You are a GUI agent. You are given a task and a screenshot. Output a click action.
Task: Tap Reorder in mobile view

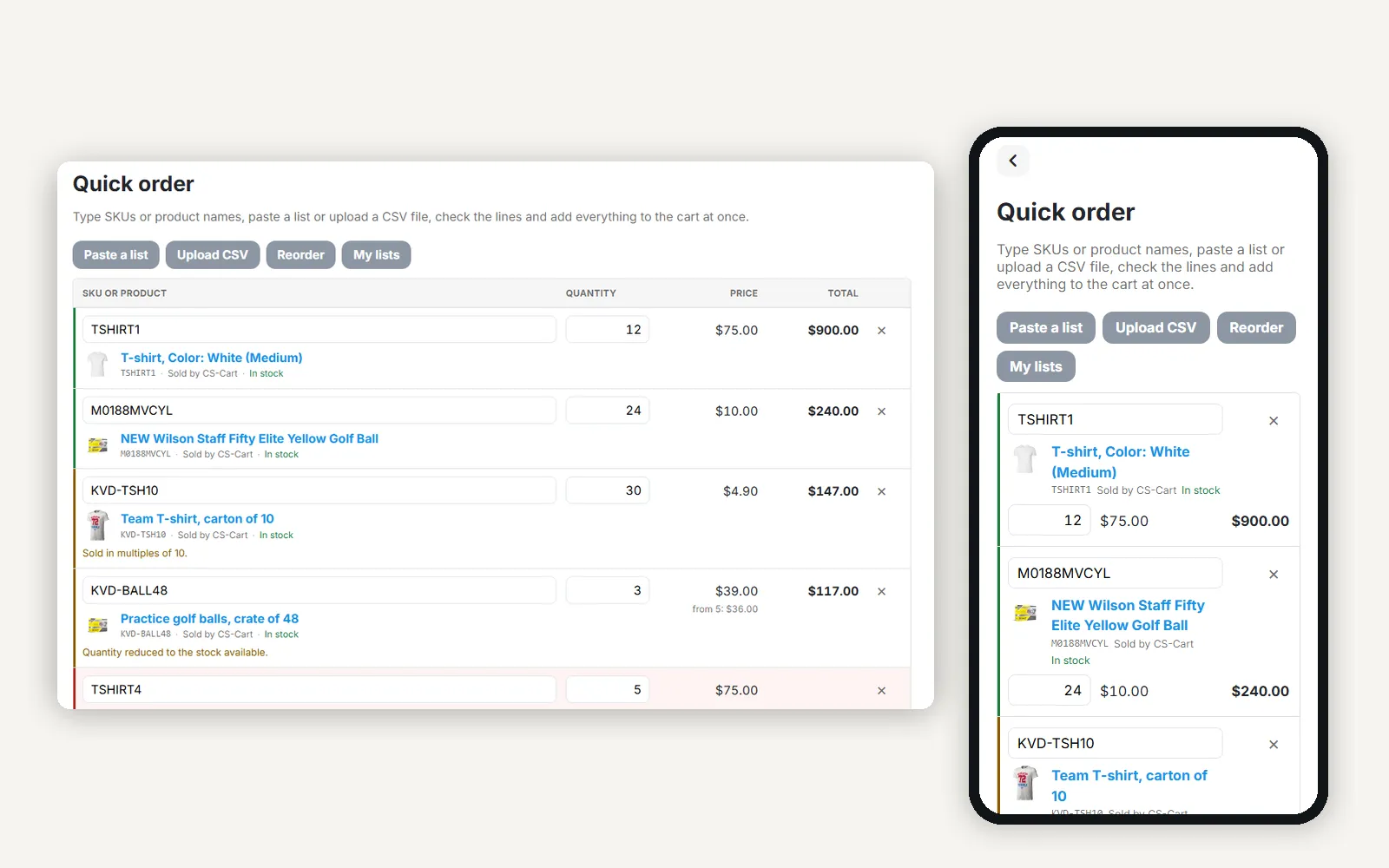1256,328
